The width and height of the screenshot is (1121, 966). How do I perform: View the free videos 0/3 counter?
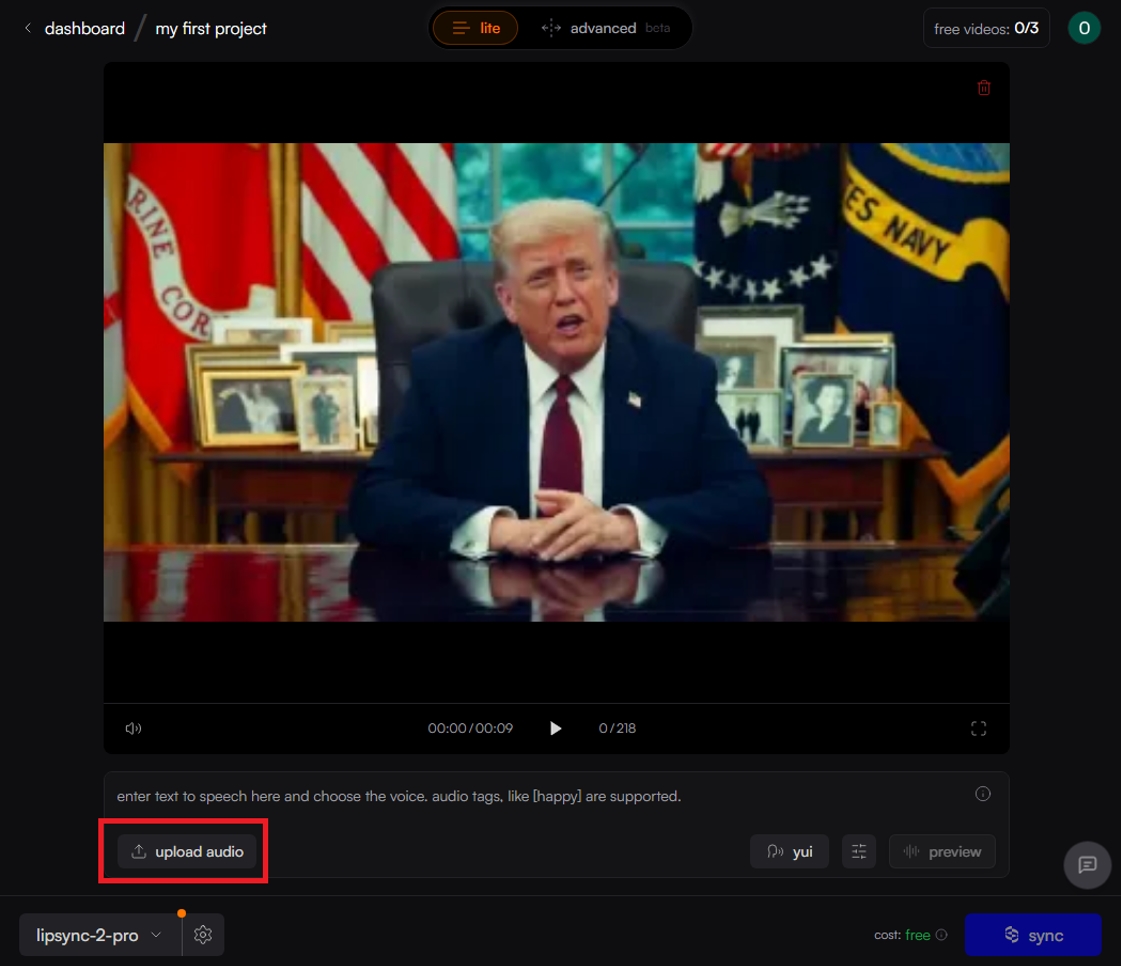986,29
